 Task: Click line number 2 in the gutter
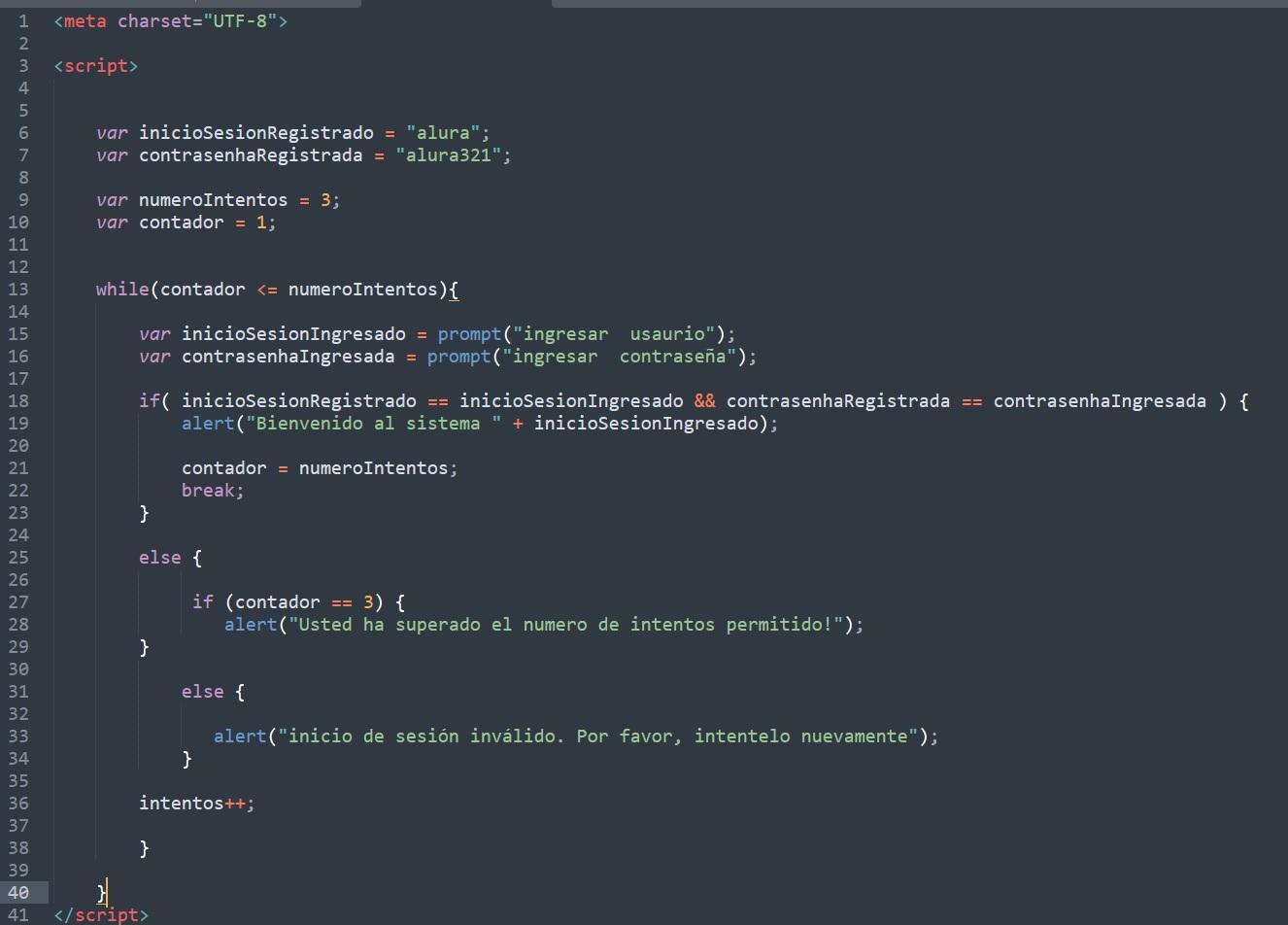(x=23, y=43)
